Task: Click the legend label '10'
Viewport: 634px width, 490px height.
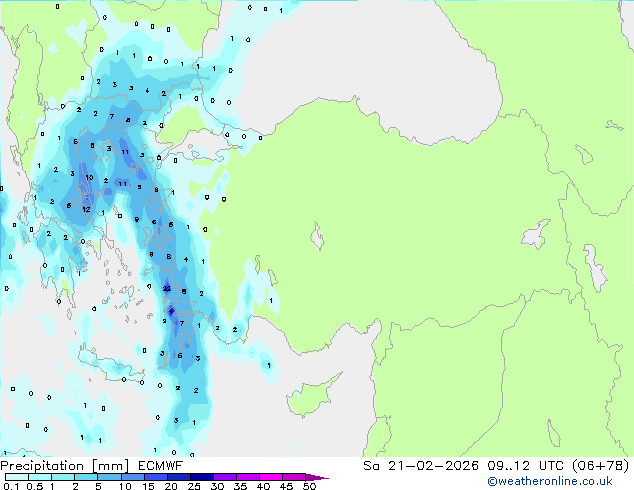Action: click(x=125, y=486)
